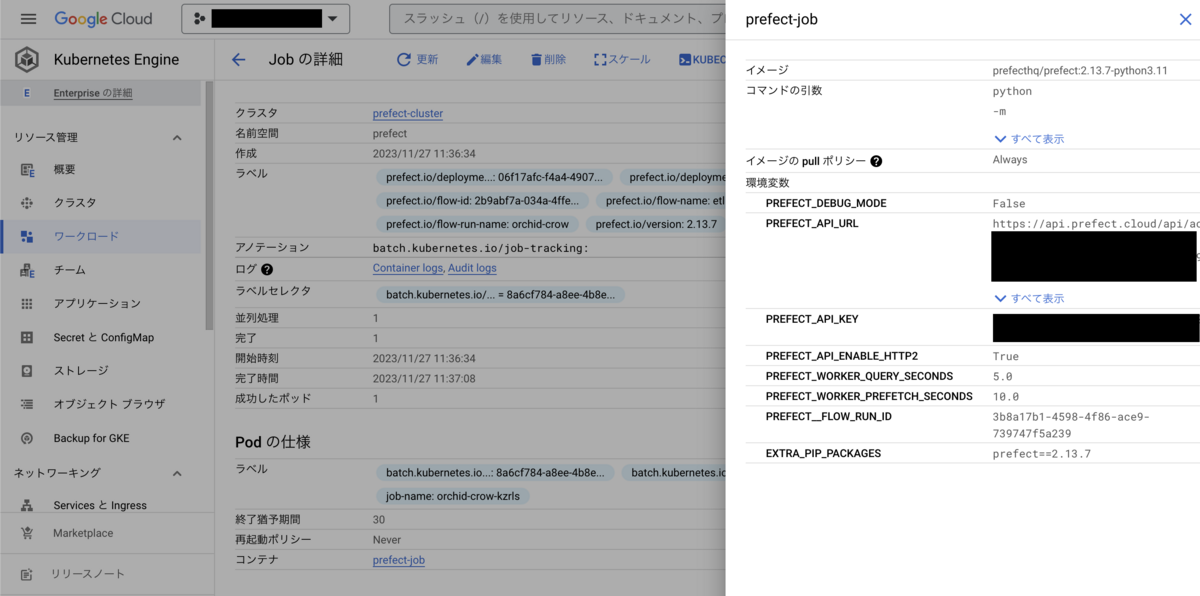
Task: Open the prefect-cluster link
Action: [408, 113]
